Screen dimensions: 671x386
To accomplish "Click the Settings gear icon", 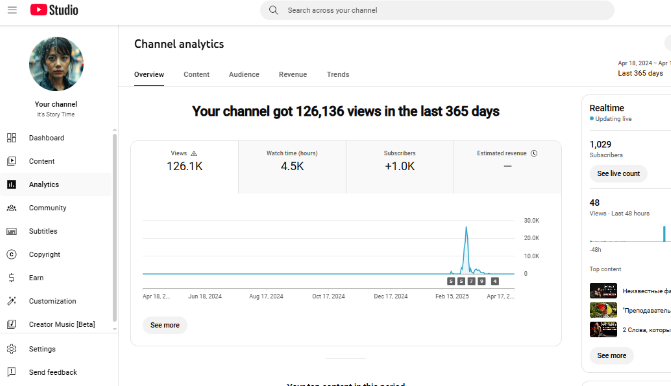I will 12,349.
